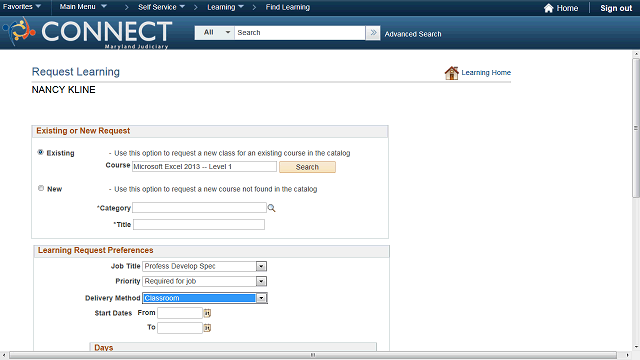Image resolution: width=640 pixels, height=360 pixels.
Task: Click the Sign out link
Action: (616, 8)
